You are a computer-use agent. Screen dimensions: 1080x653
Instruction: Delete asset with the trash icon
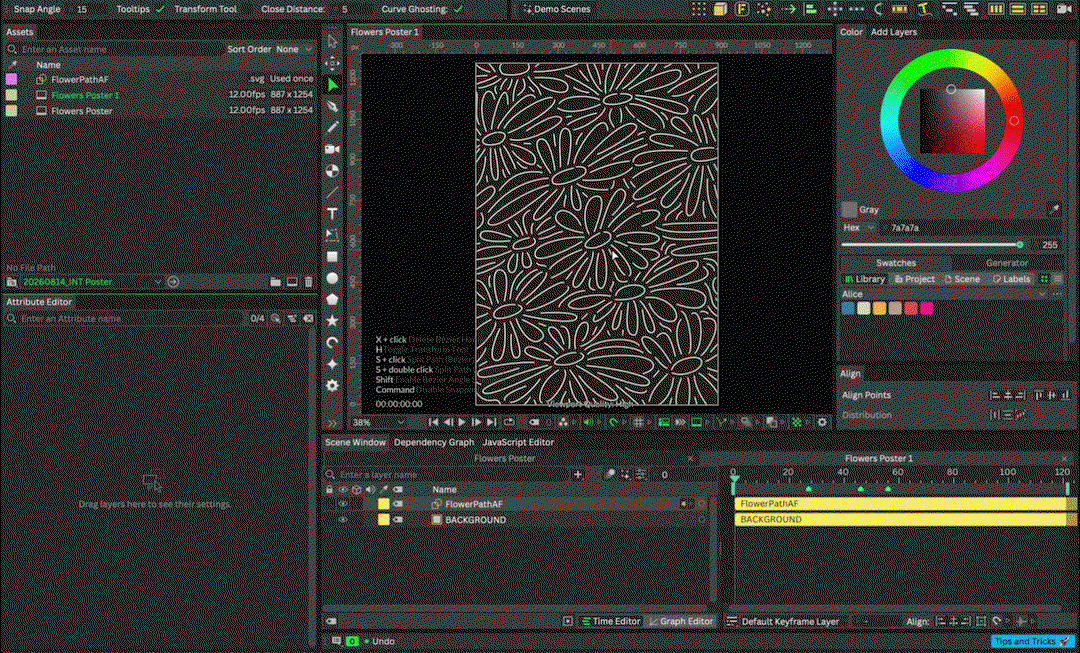pos(308,282)
